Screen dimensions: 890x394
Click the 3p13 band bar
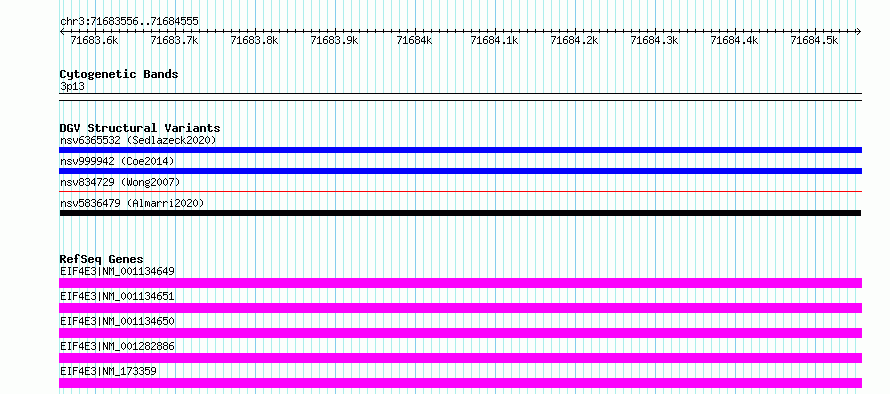(x=460, y=97)
